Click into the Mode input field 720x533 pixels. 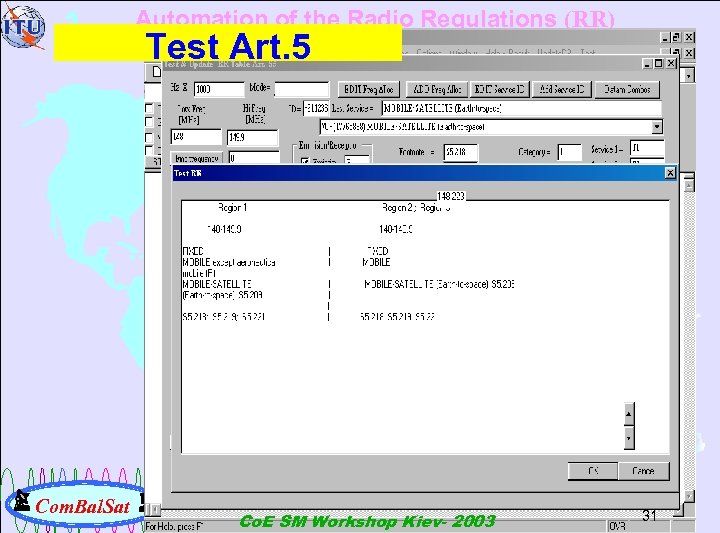click(x=302, y=89)
